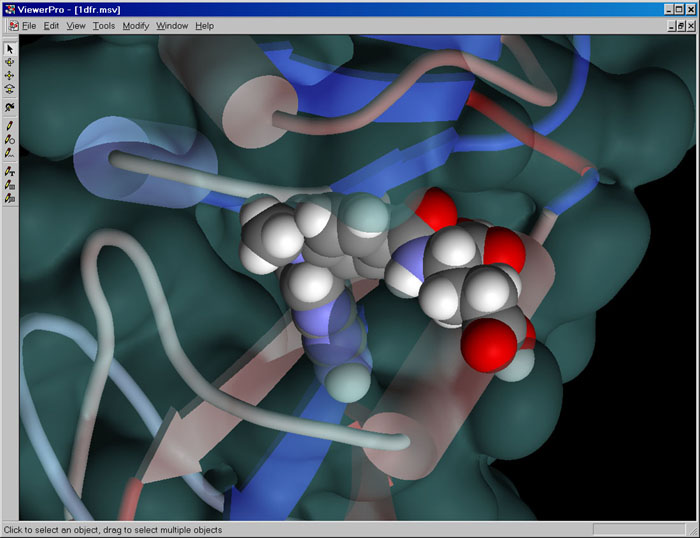
Task: Open the View menu
Action: [x=76, y=26]
